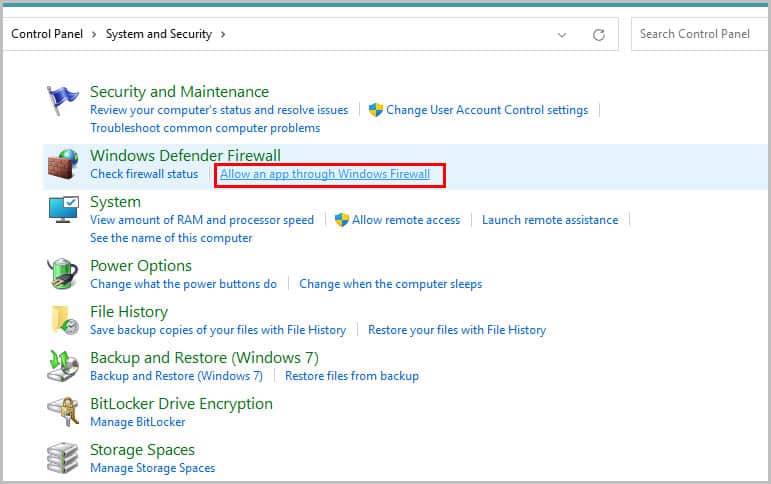
Task: Expand the chevron after System and Security
Action: 223,34
